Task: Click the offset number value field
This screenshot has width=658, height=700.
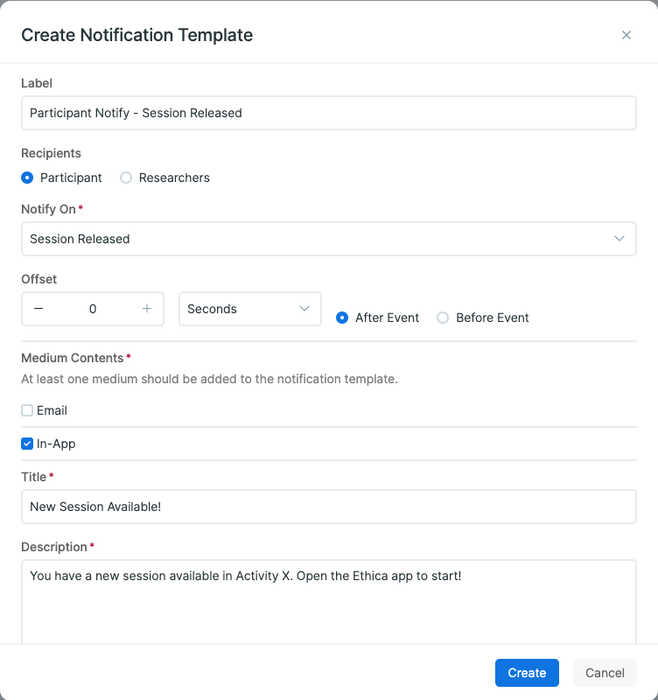Action: pos(92,309)
